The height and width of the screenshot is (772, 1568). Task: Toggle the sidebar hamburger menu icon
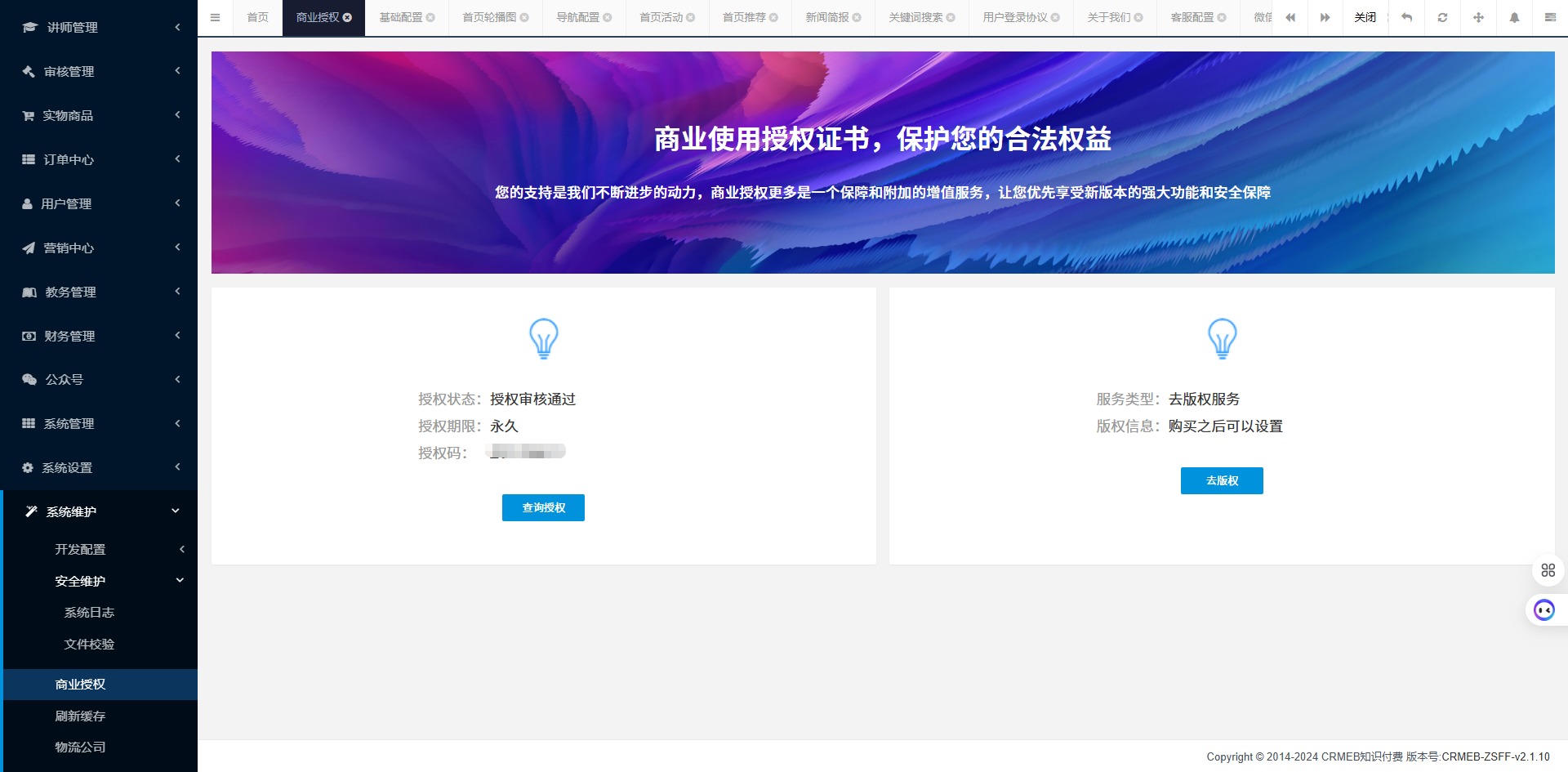(x=215, y=17)
